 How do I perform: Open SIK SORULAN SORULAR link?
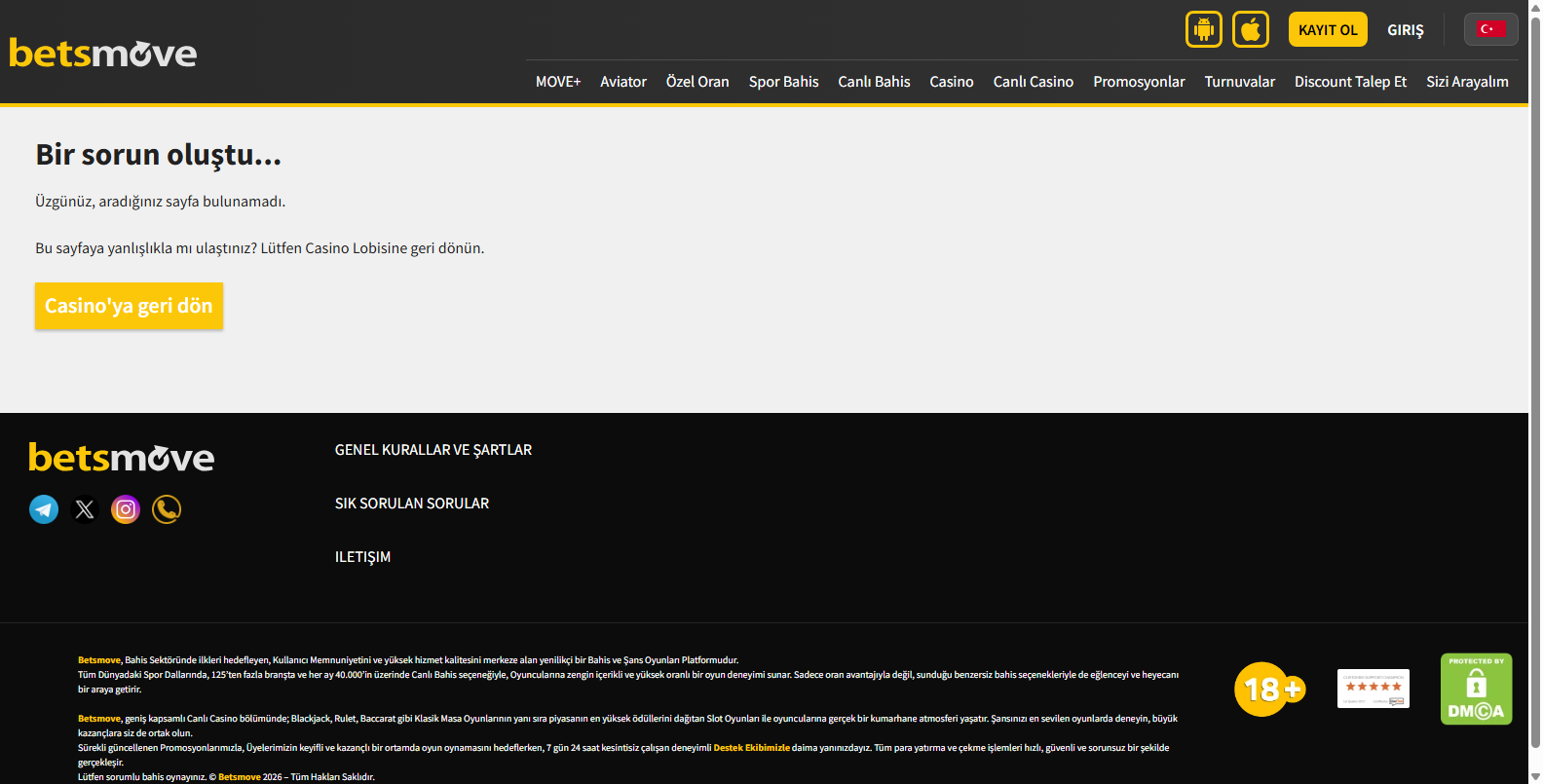click(412, 504)
